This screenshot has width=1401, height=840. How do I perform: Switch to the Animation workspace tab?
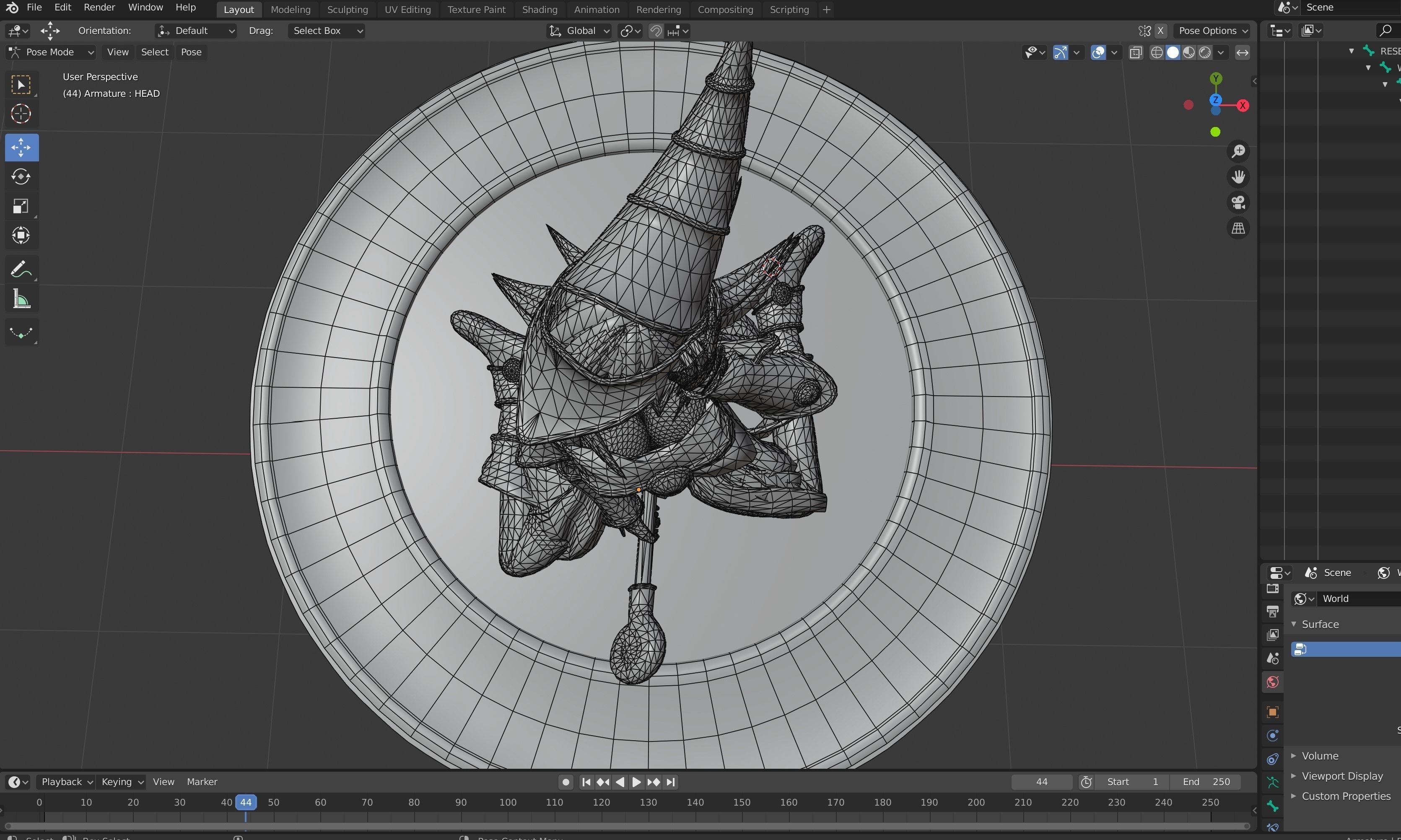(597, 10)
